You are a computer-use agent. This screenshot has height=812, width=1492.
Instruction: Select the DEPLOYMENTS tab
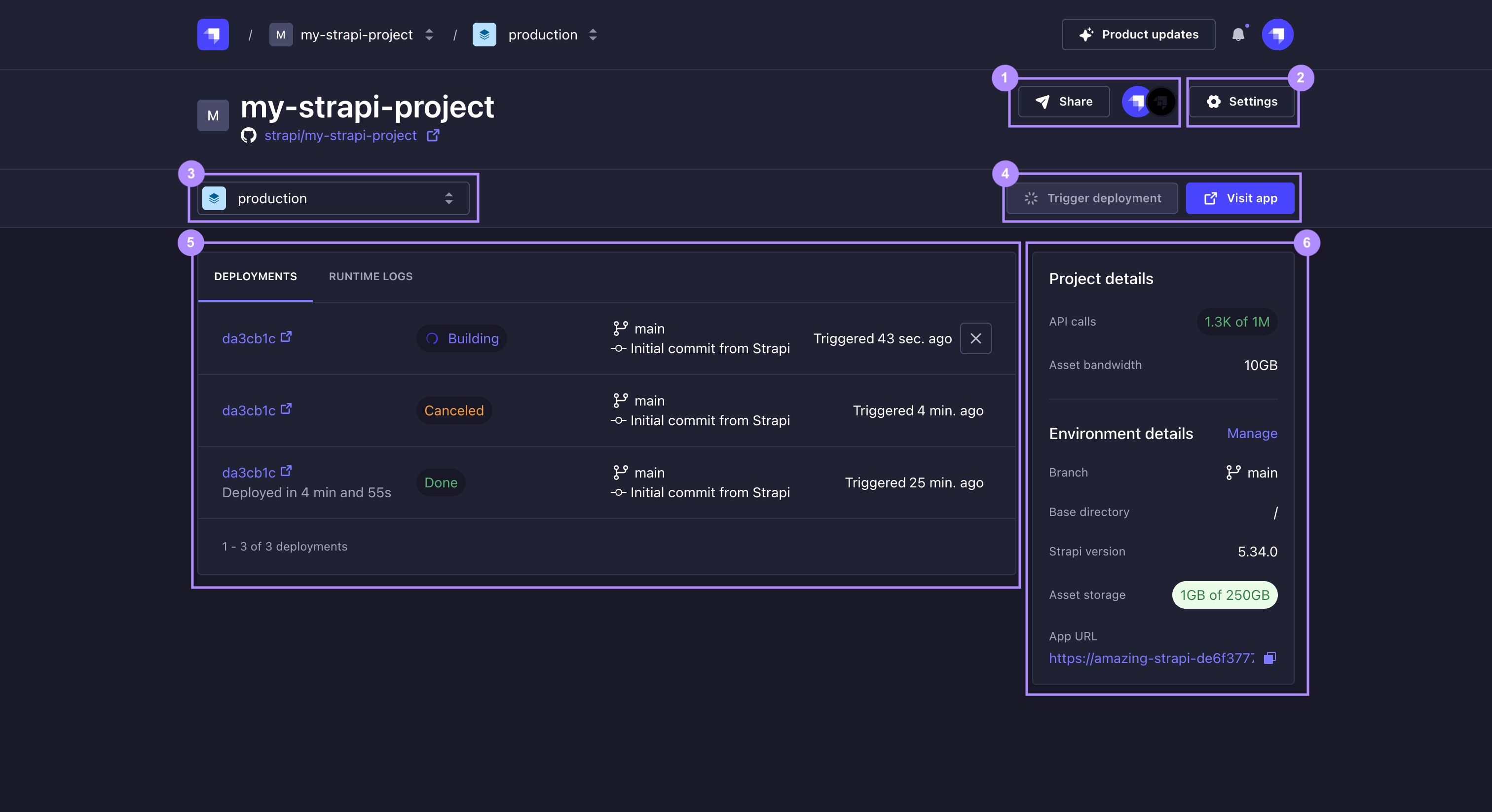256,276
